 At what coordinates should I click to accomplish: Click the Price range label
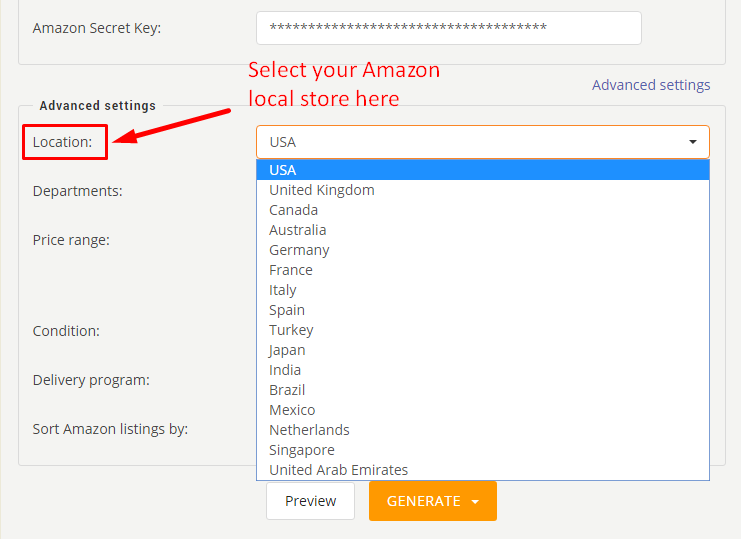pyautogui.click(x=71, y=240)
